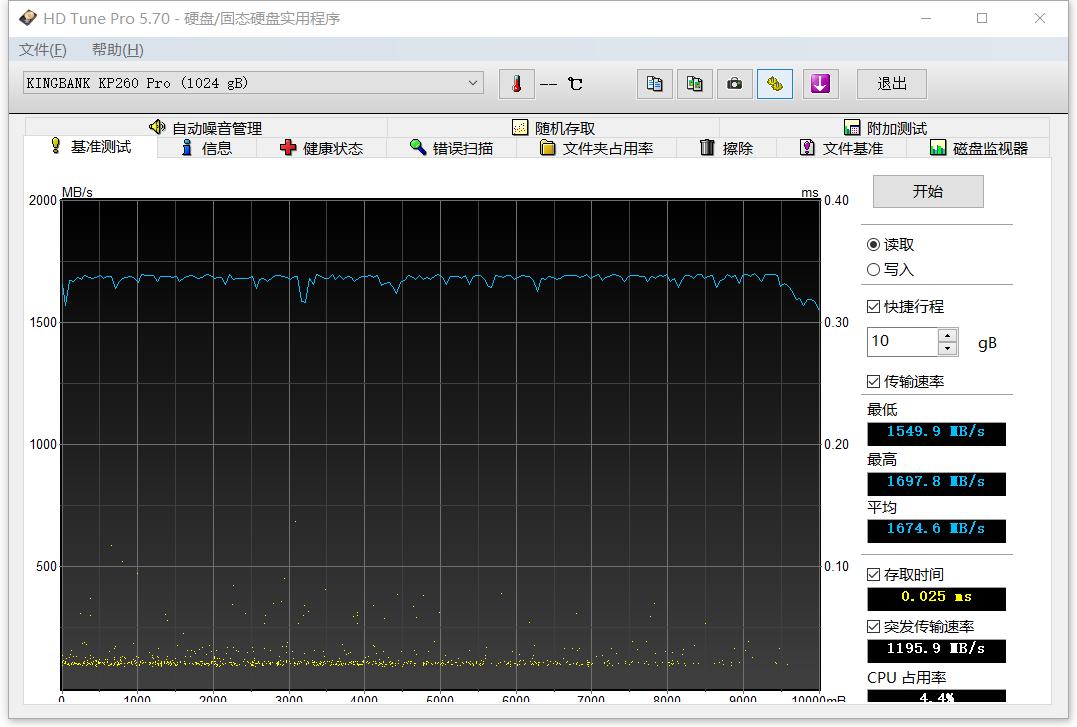Click the refresh temperature reading icon
The image size is (1077, 727).
[x=575, y=84]
